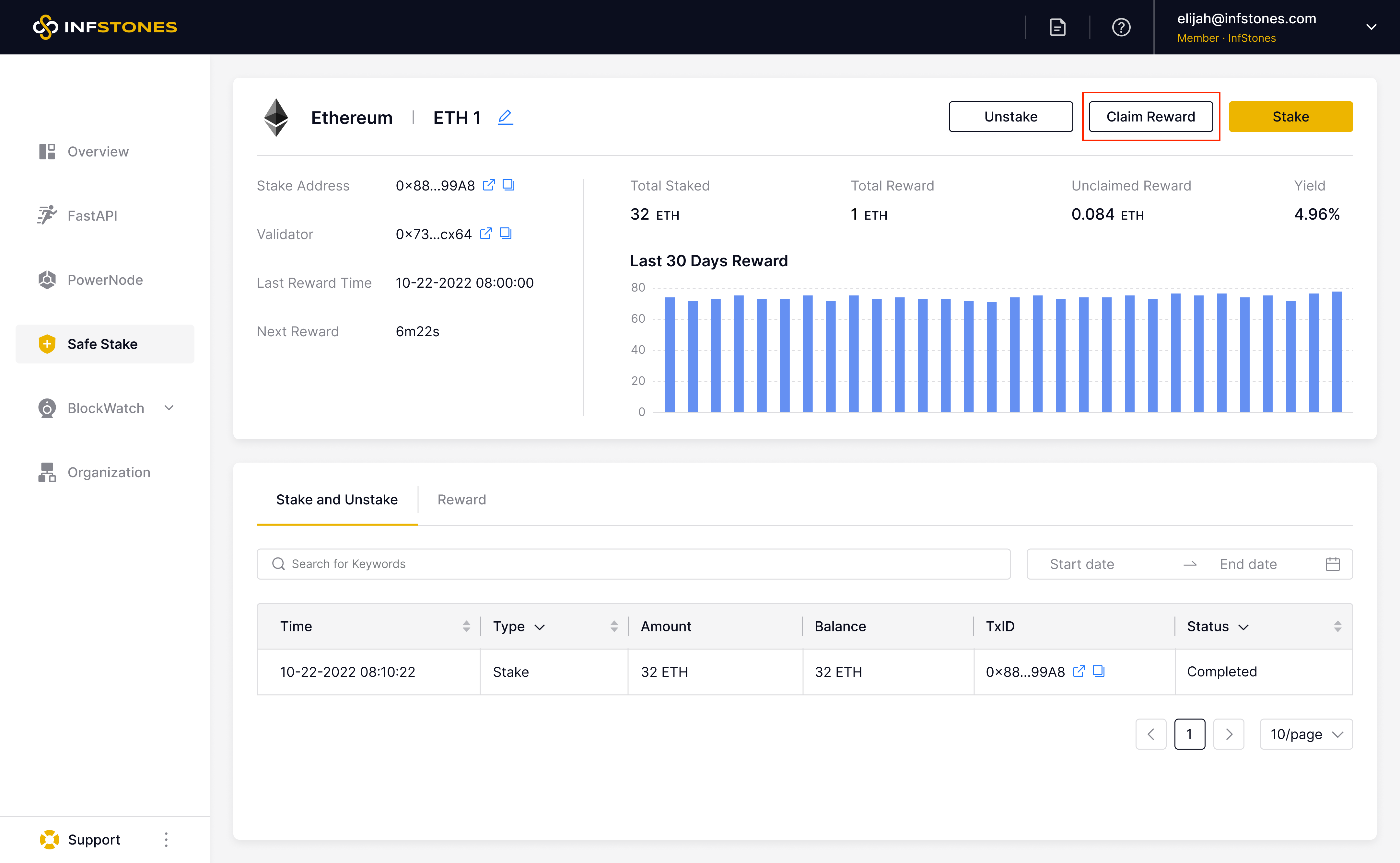The height and width of the screenshot is (863, 1400).
Task: Toggle sort order on Time column
Action: pos(466,626)
